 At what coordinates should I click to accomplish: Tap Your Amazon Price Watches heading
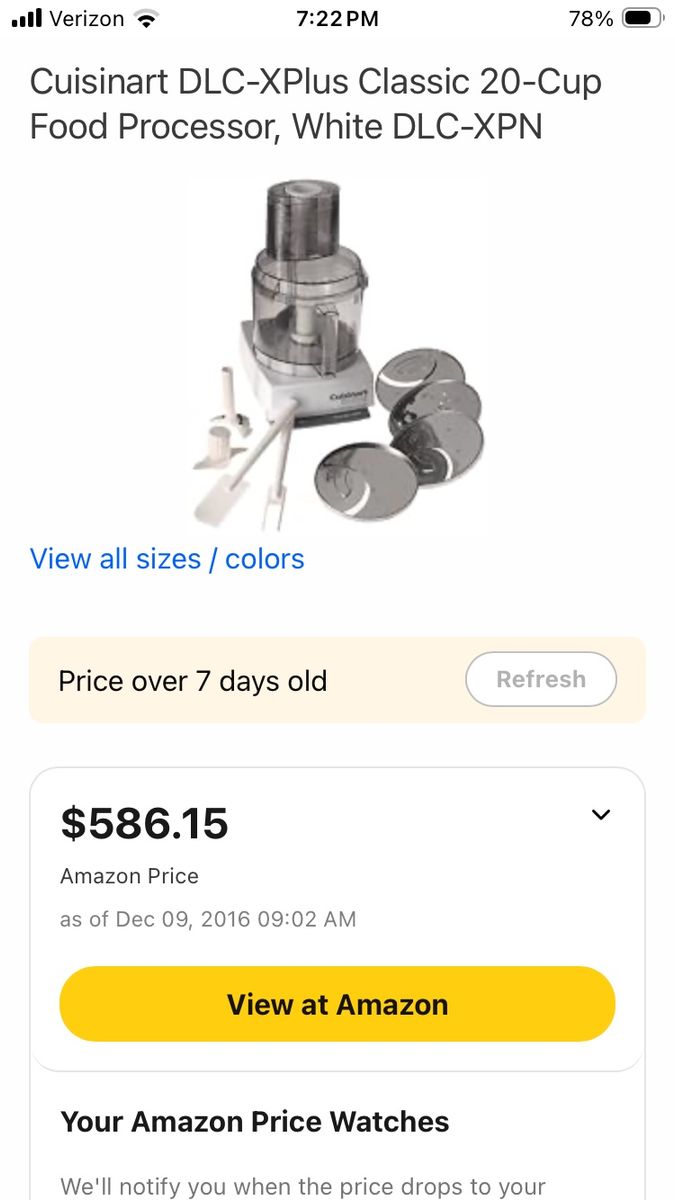tap(255, 1122)
